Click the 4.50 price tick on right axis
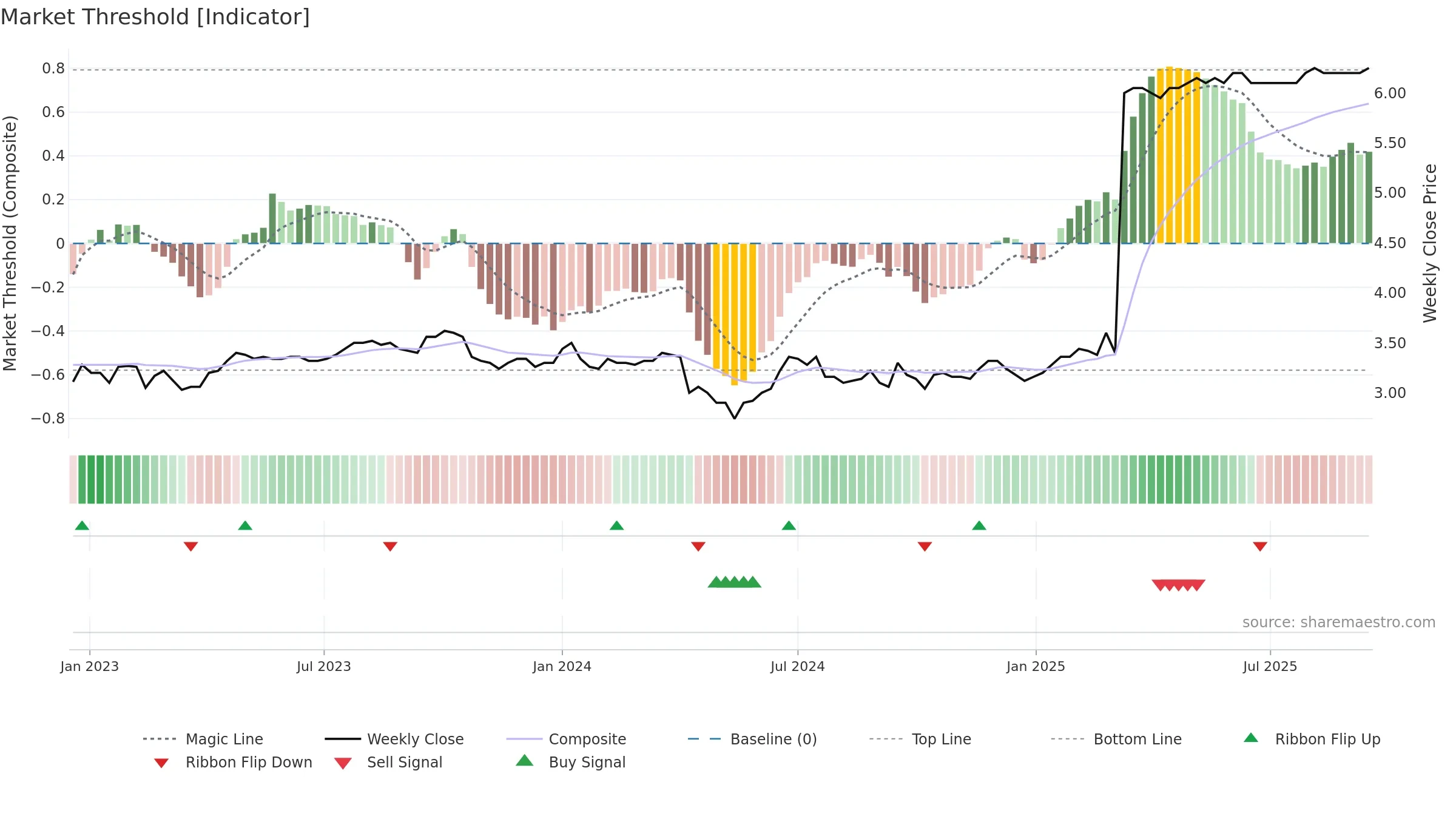Image resolution: width=1456 pixels, height=819 pixels. click(1390, 243)
